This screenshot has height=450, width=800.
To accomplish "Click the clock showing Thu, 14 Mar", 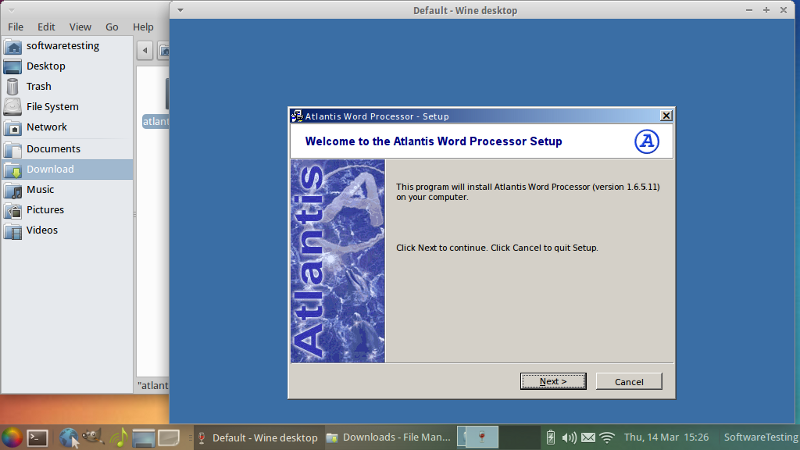I will (666, 437).
